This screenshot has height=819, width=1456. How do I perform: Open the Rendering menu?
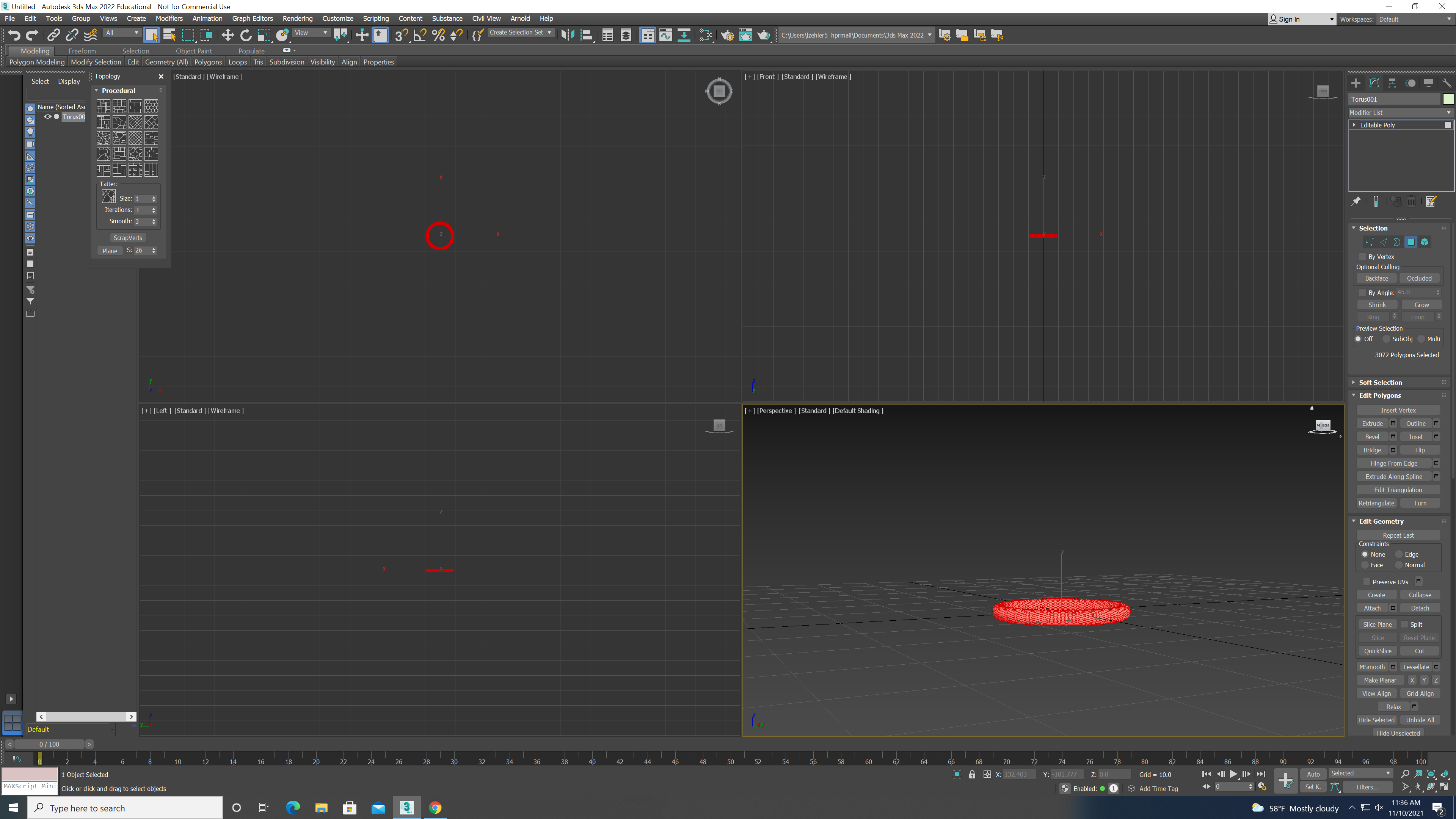tap(297, 18)
